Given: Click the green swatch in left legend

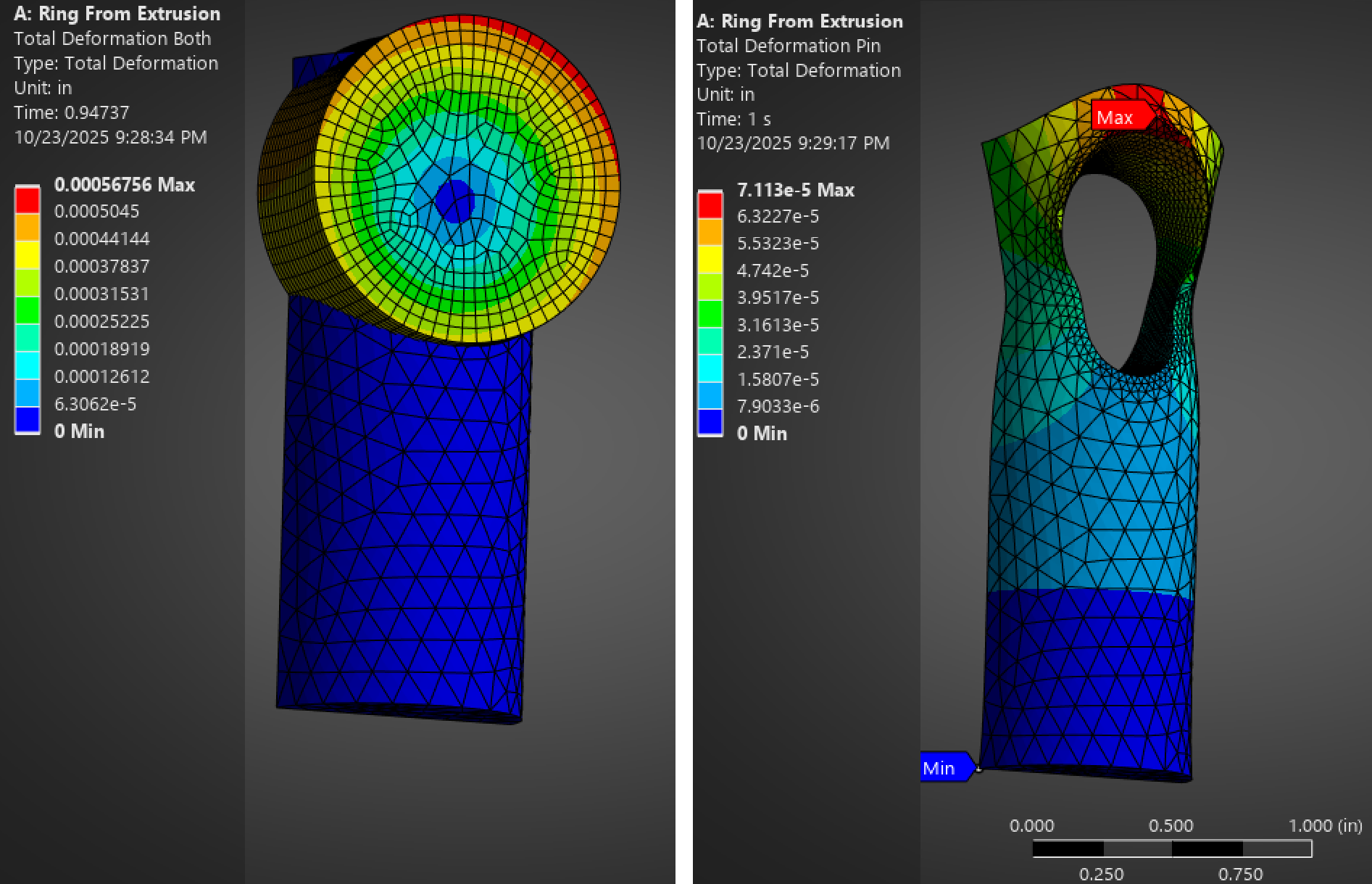Looking at the screenshot, I should pyautogui.click(x=28, y=310).
